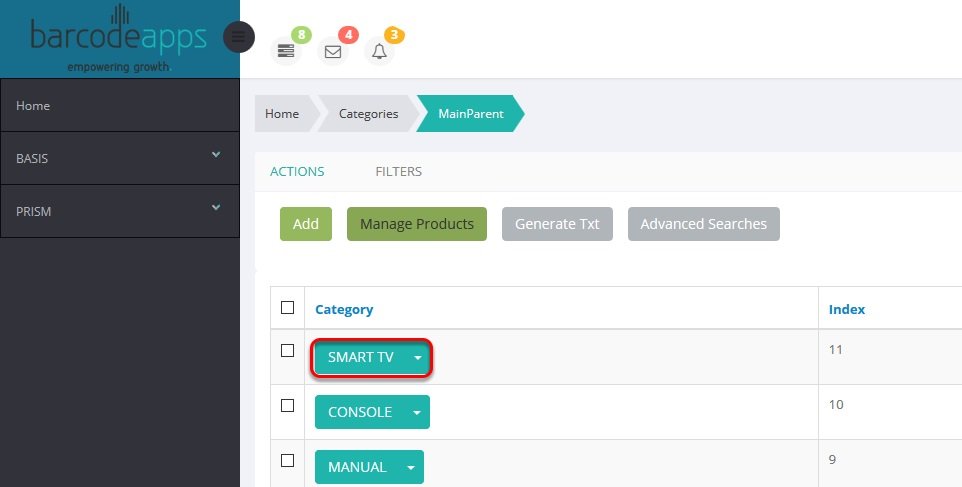Open the CONSOLE dropdown arrow
This screenshot has height=487, width=962.
pyautogui.click(x=417, y=412)
